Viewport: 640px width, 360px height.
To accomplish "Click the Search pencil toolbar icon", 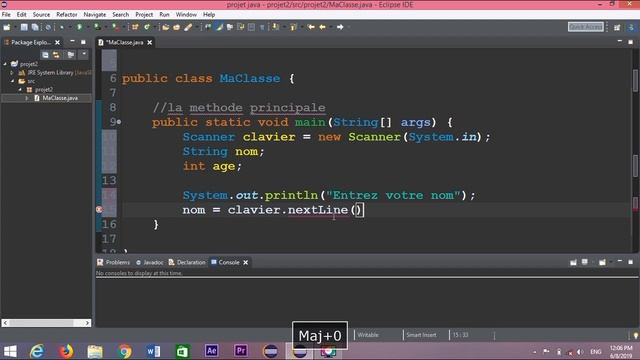I will coord(188,27).
